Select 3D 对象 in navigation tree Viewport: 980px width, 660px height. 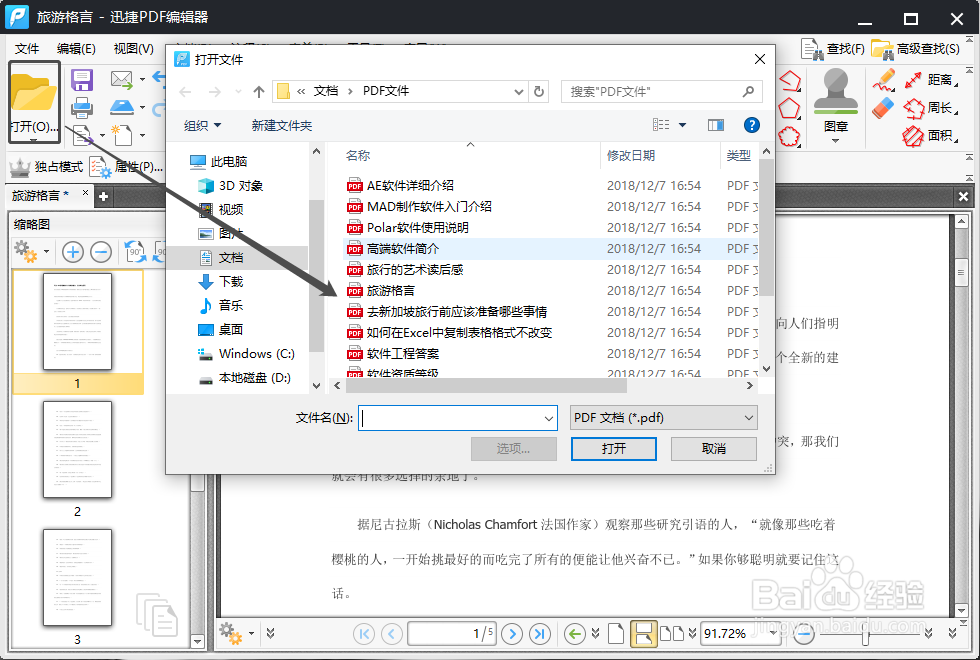pos(231,186)
